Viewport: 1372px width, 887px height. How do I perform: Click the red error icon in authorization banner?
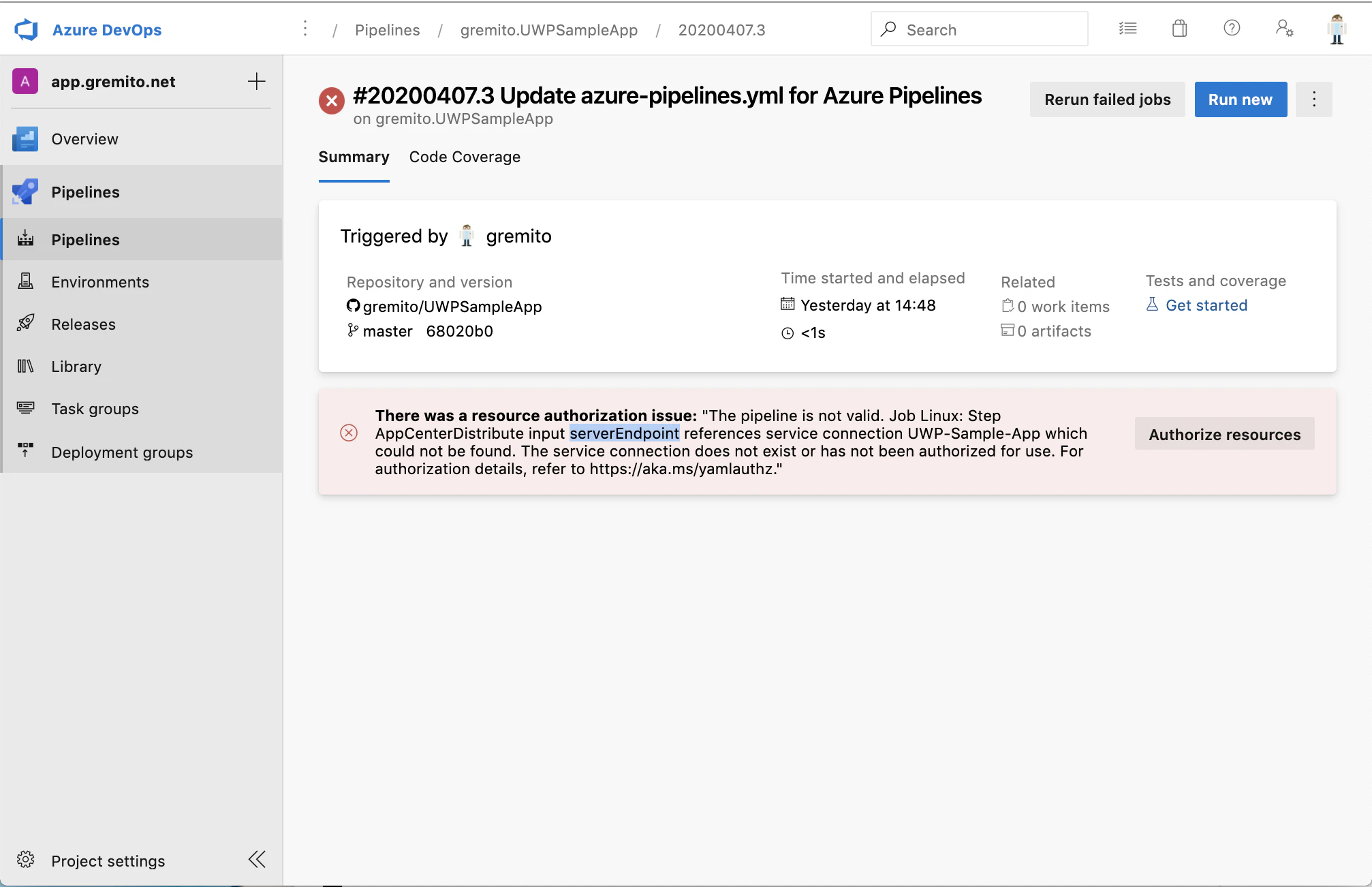349,433
